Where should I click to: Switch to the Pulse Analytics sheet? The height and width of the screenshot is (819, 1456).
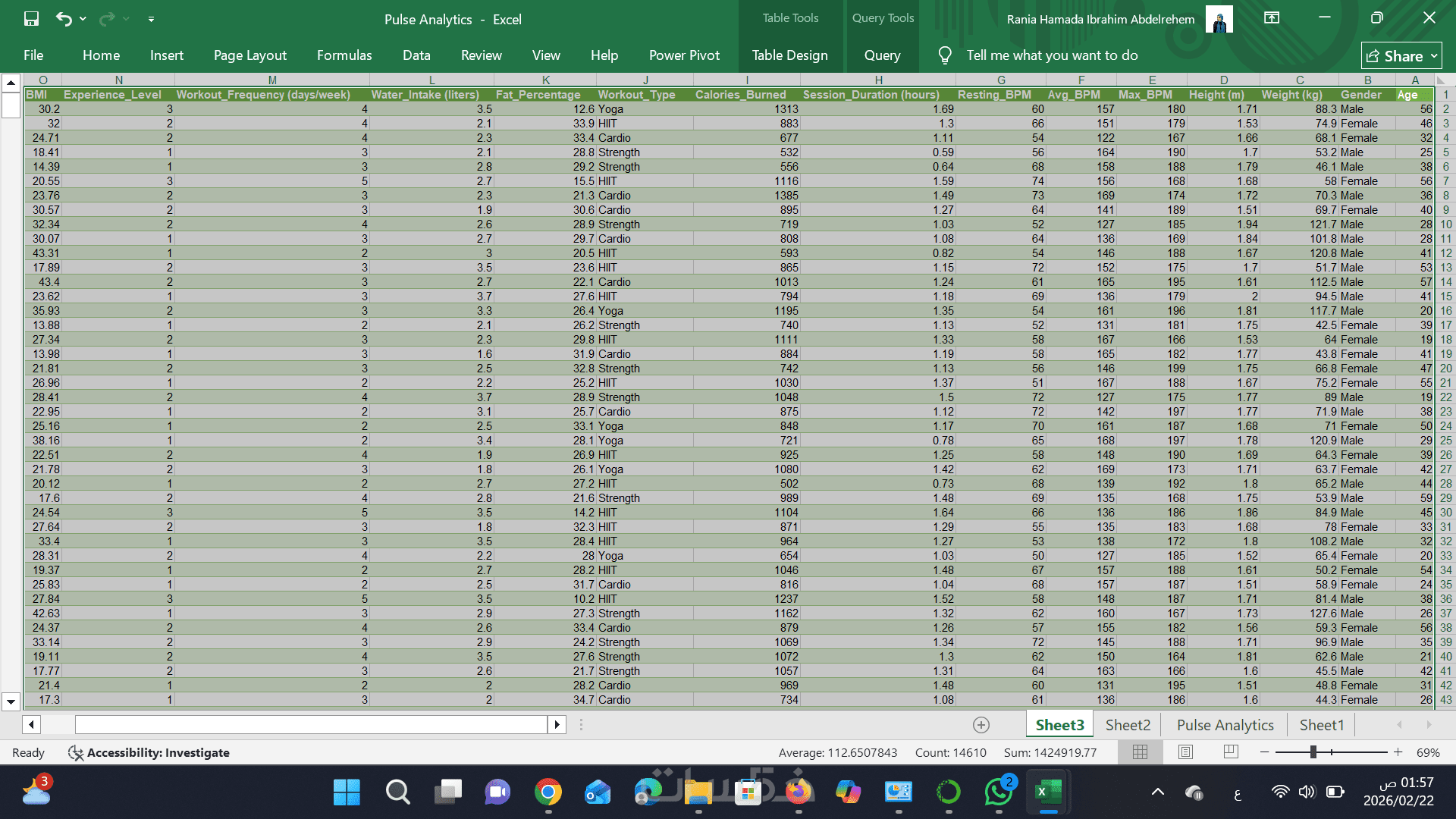[1225, 725]
